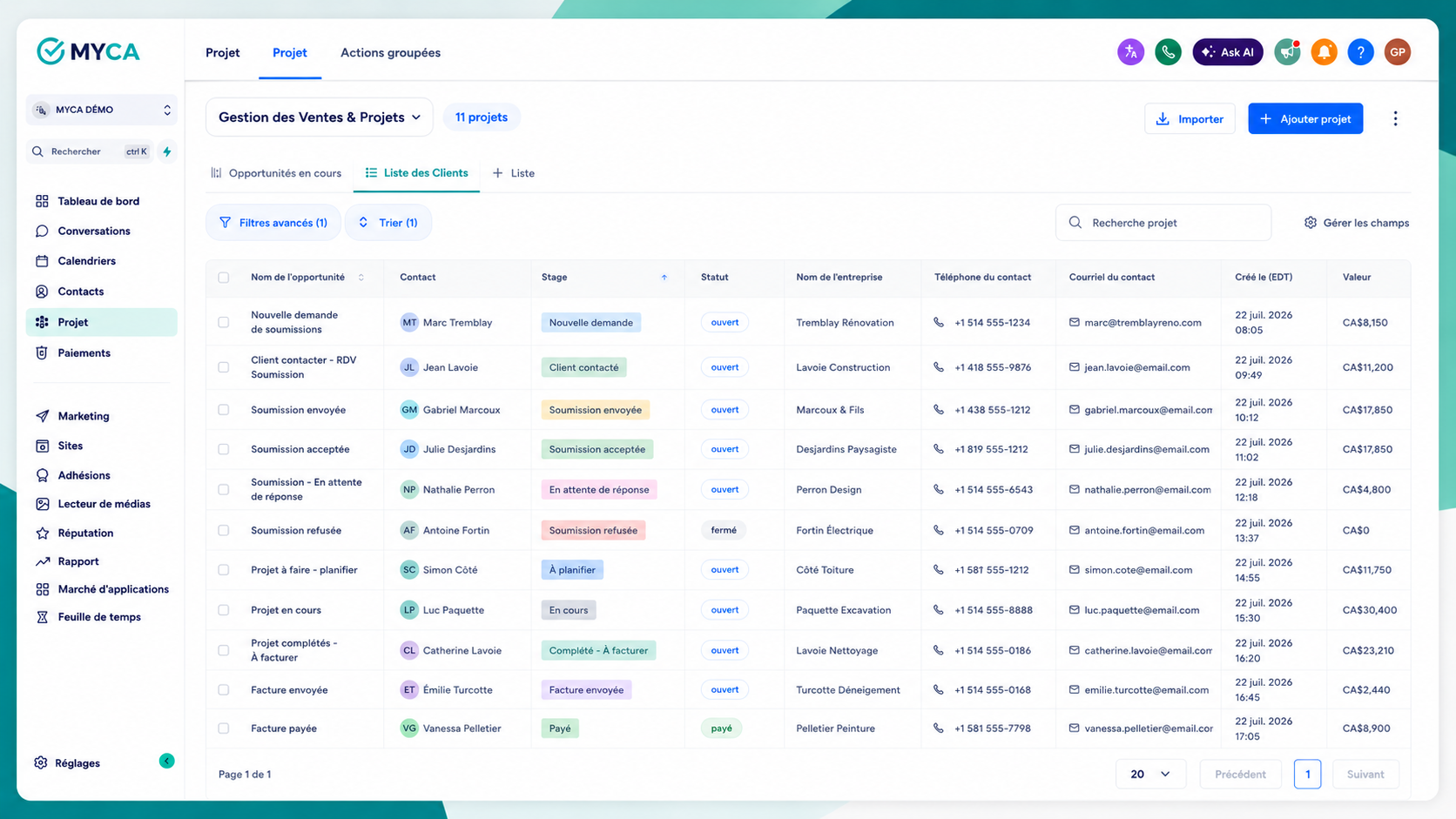Select the Soumission acceptée row checkbox

(x=224, y=449)
